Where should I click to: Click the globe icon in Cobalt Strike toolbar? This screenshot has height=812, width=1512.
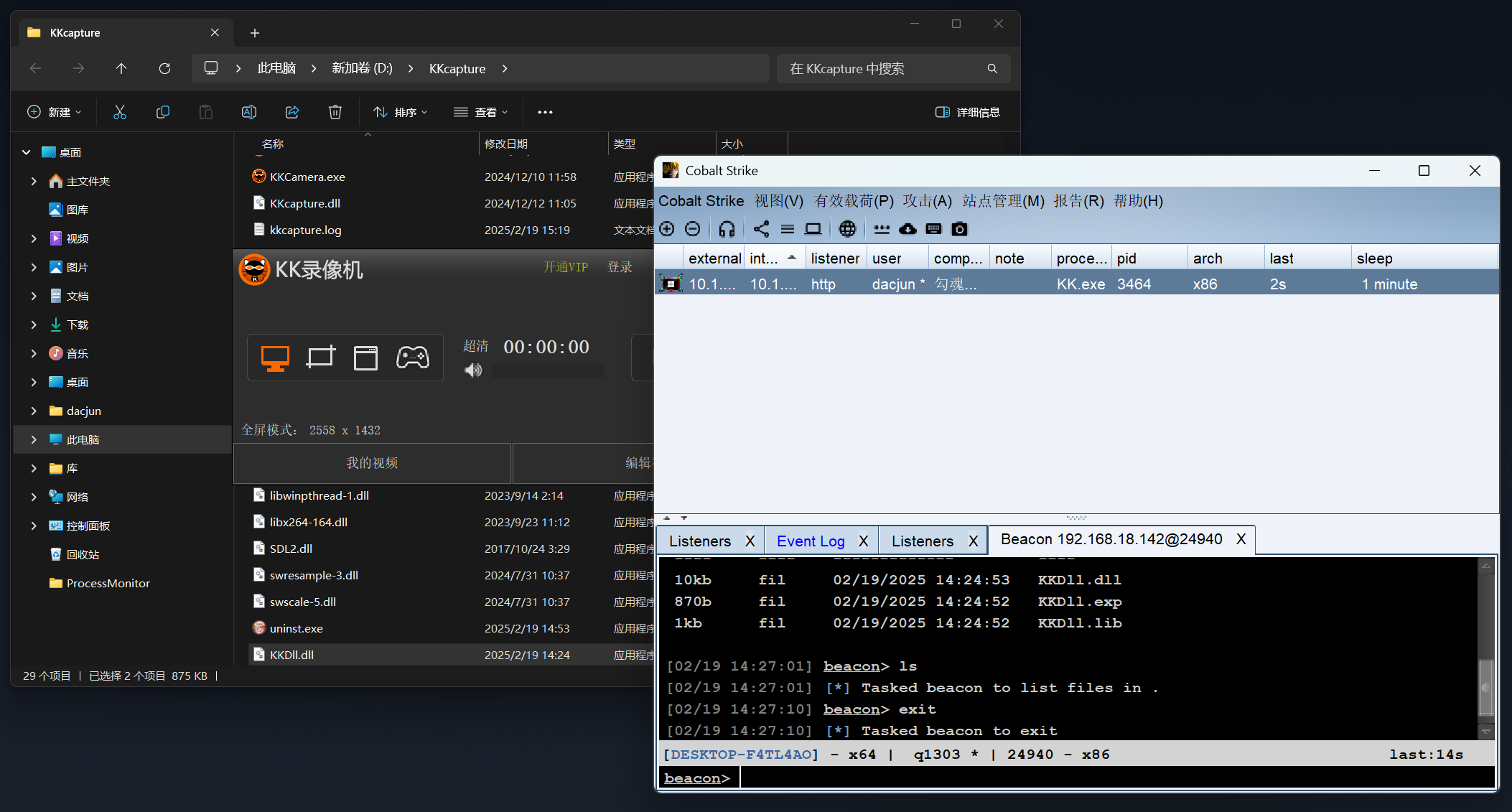tap(848, 229)
